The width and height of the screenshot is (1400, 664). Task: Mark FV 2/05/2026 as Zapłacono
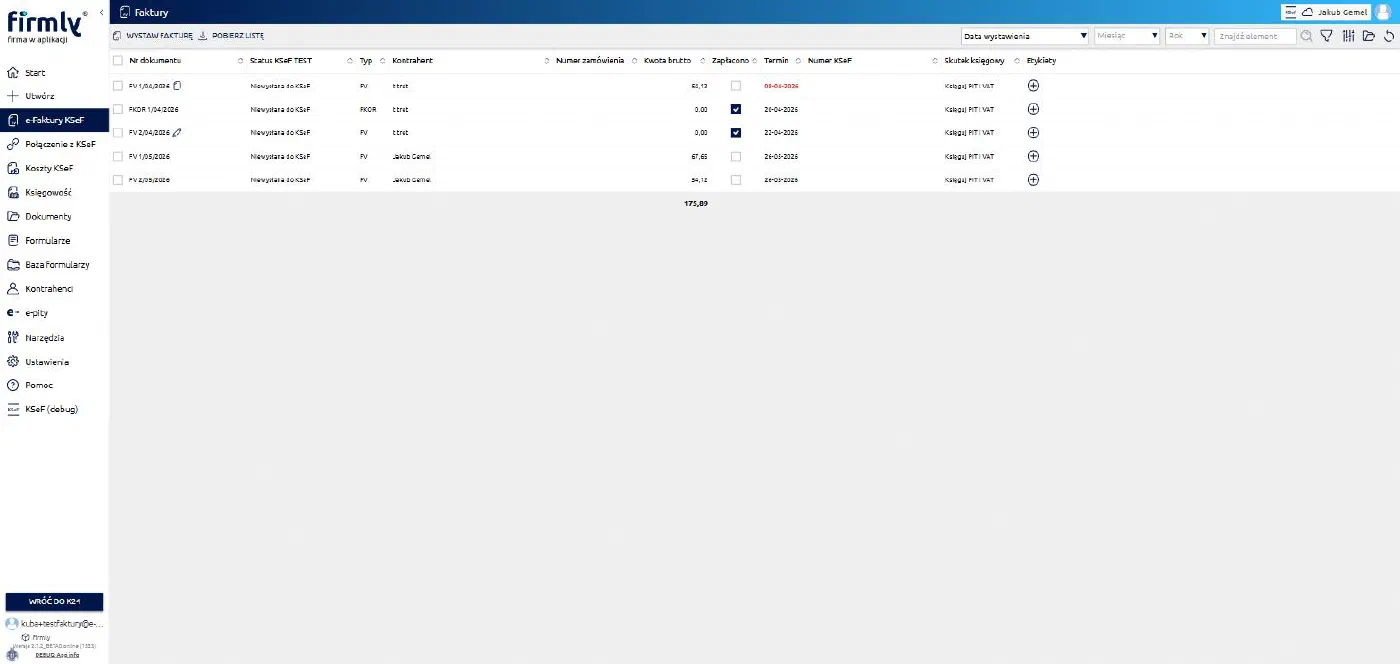(736, 180)
